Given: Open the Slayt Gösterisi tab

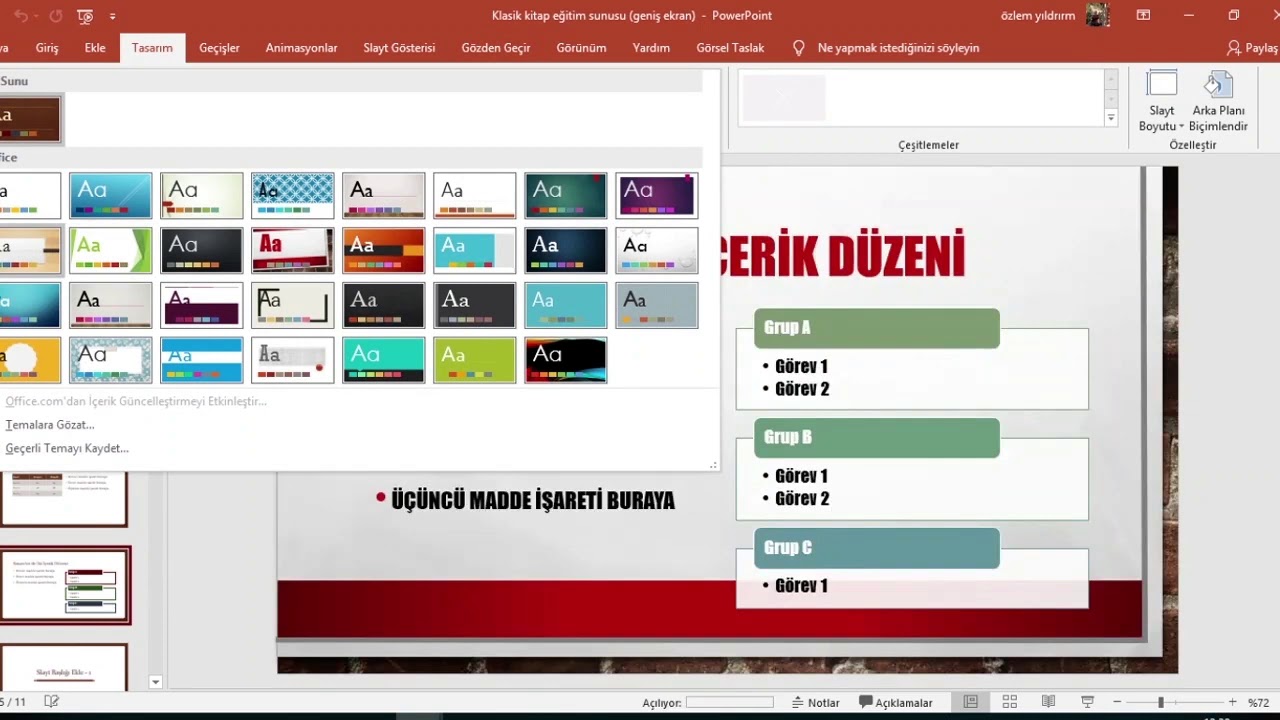Looking at the screenshot, I should [x=399, y=48].
